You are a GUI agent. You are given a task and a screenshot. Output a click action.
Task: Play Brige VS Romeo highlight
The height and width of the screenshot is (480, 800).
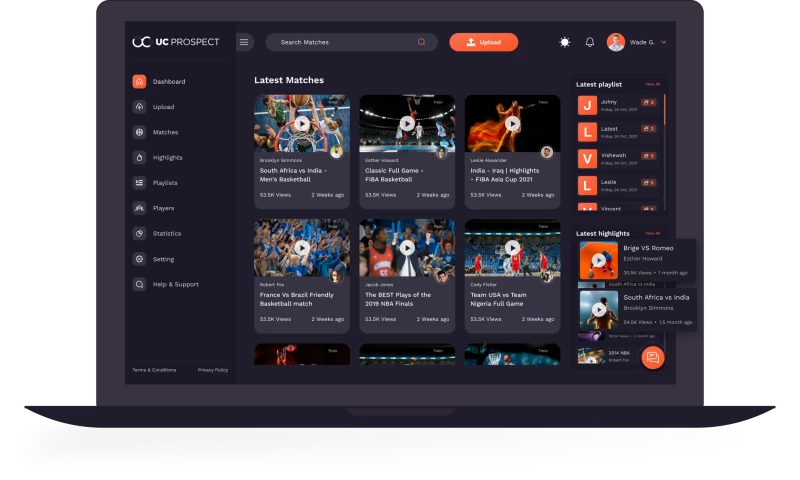click(x=598, y=261)
